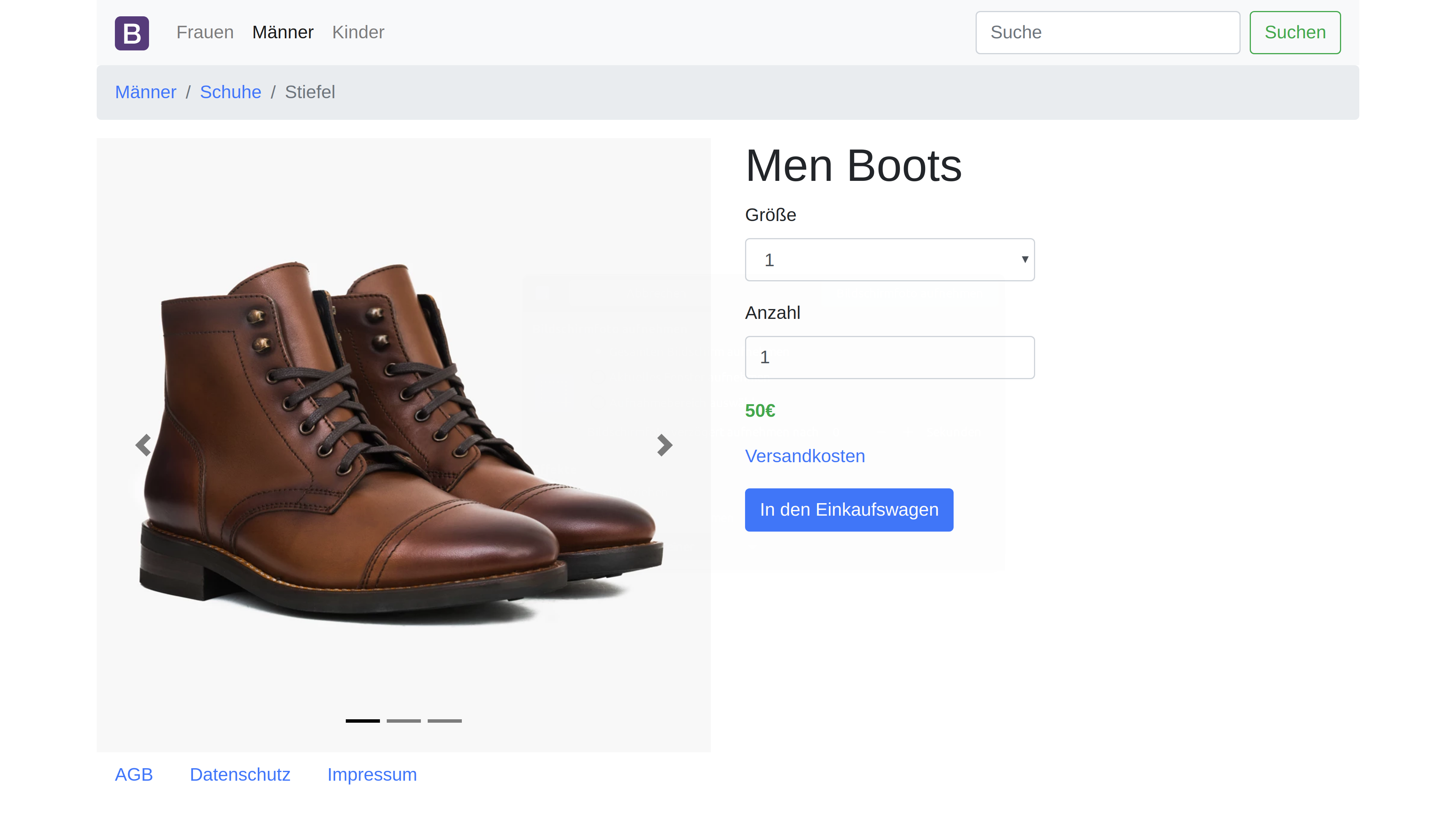This screenshot has height=819, width=1456.
Task: Open the Datenschutz footer link
Action: coord(240,774)
